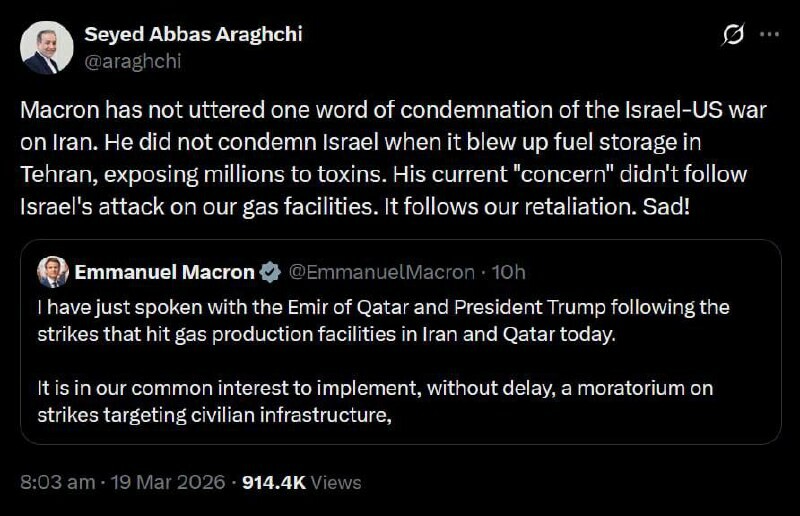Click Emmanuel Macron's small avatar
Viewport: 800px width, 516px height.
point(53,272)
